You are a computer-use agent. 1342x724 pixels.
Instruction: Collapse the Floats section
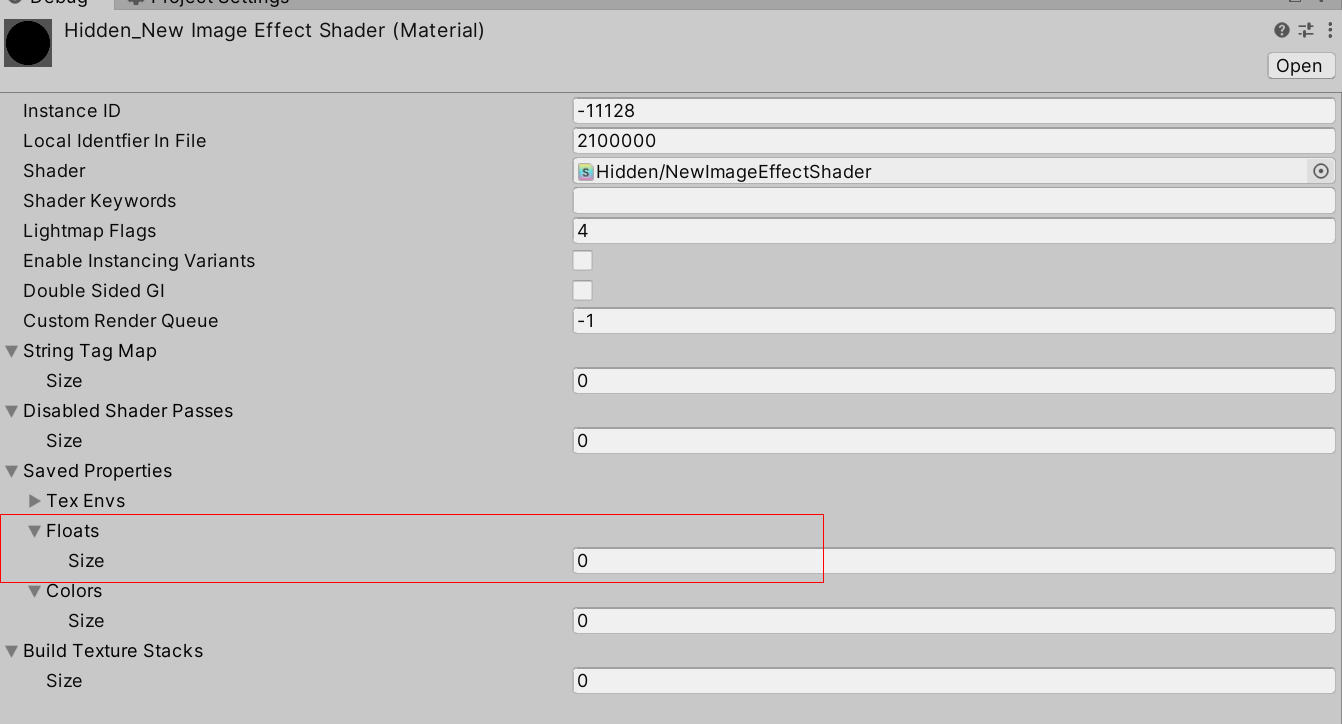pyautogui.click(x=34, y=530)
